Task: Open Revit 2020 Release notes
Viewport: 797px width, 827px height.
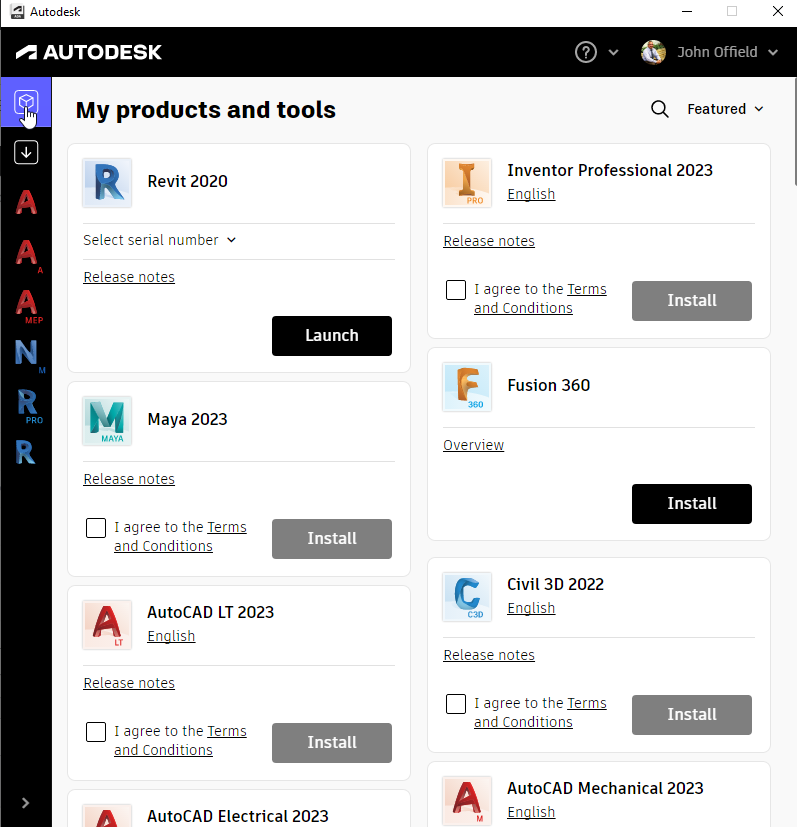Action: [129, 277]
